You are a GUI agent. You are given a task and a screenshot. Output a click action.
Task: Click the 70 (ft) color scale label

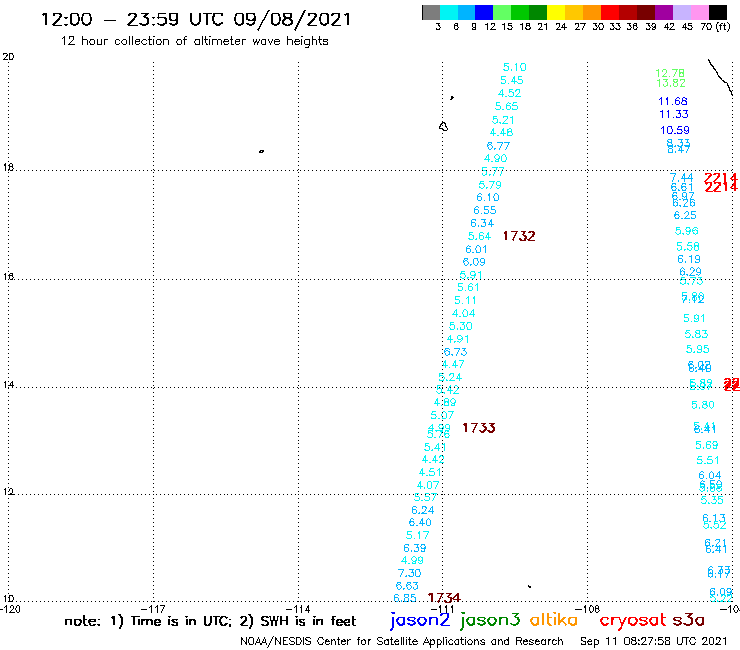715,27
